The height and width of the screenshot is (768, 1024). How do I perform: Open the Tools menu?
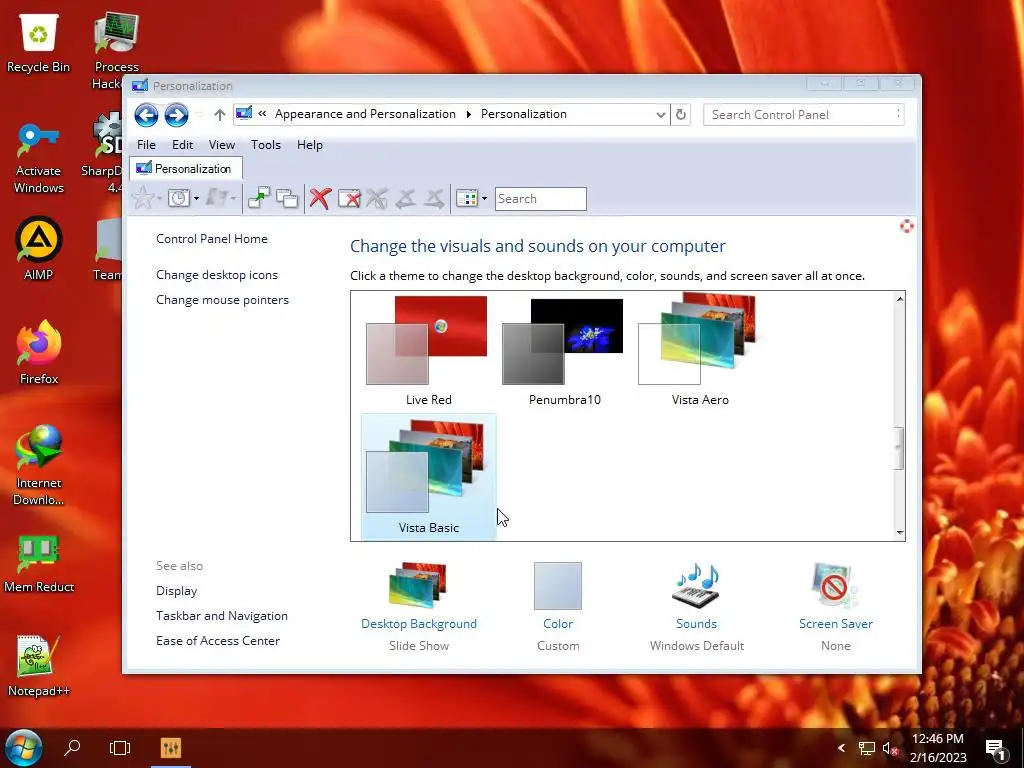point(266,145)
